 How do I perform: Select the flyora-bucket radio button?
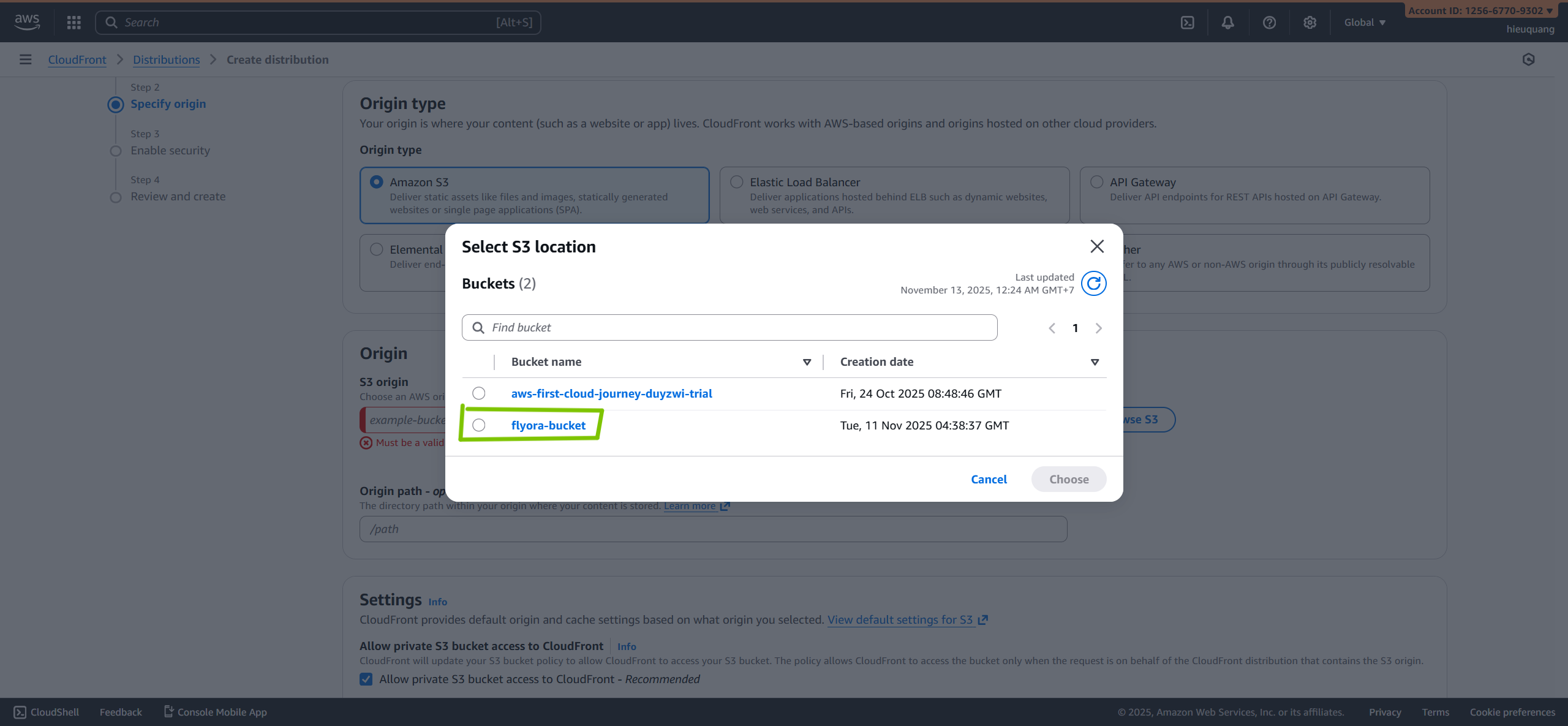479,425
